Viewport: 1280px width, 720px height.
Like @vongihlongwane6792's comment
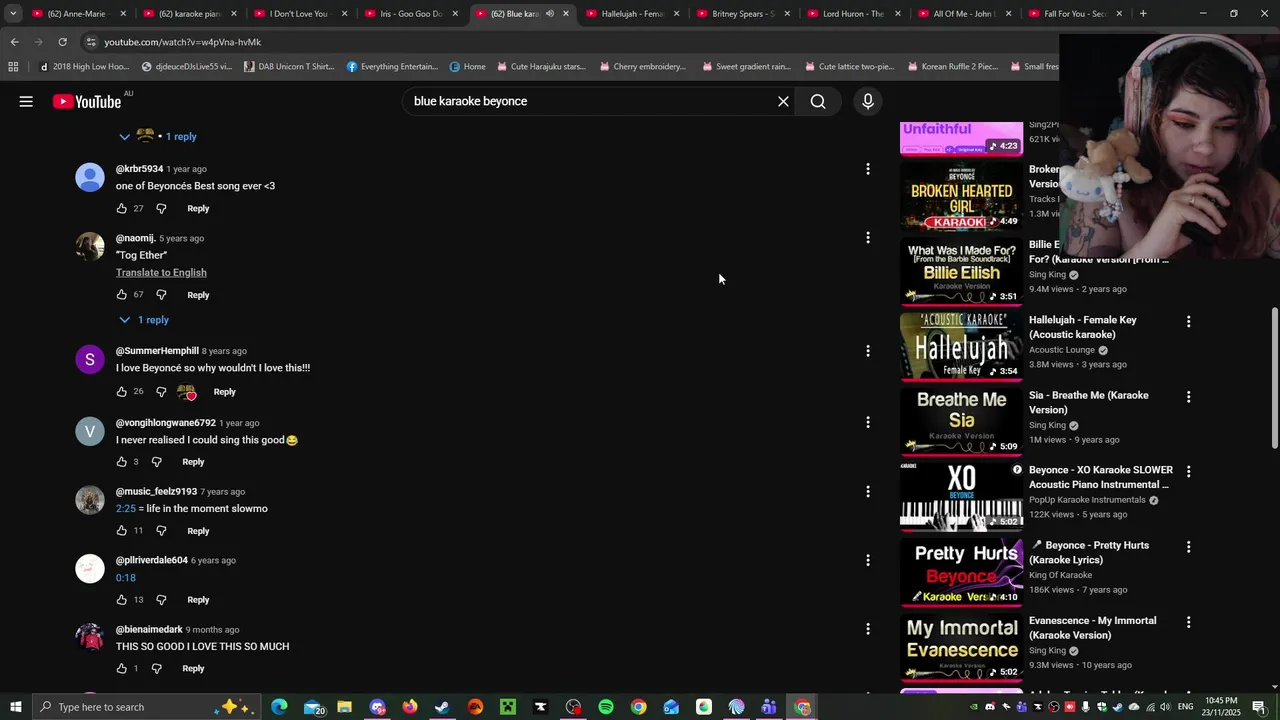122,462
